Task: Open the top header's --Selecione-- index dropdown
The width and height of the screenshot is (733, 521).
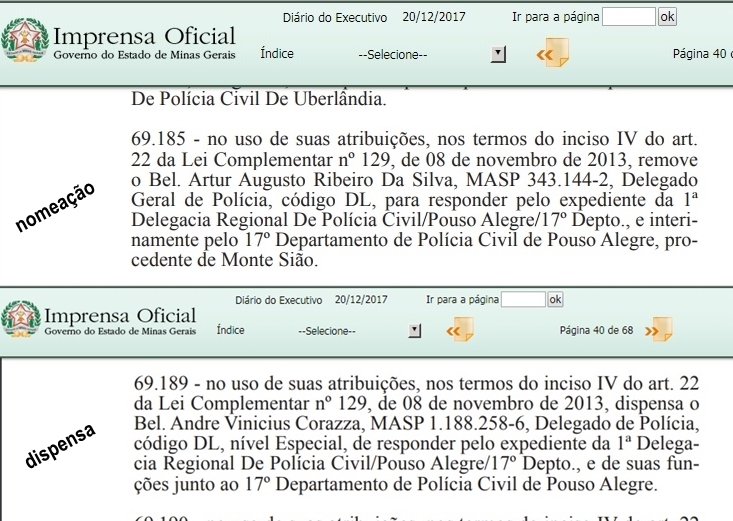Action: tap(392, 54)
